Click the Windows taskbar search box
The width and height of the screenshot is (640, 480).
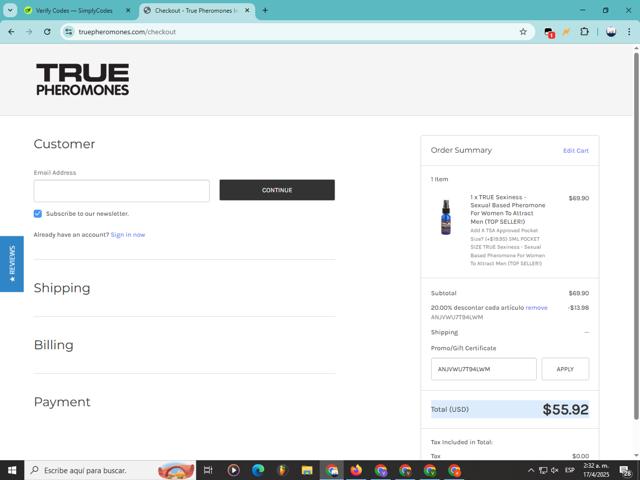coord(110,470)
